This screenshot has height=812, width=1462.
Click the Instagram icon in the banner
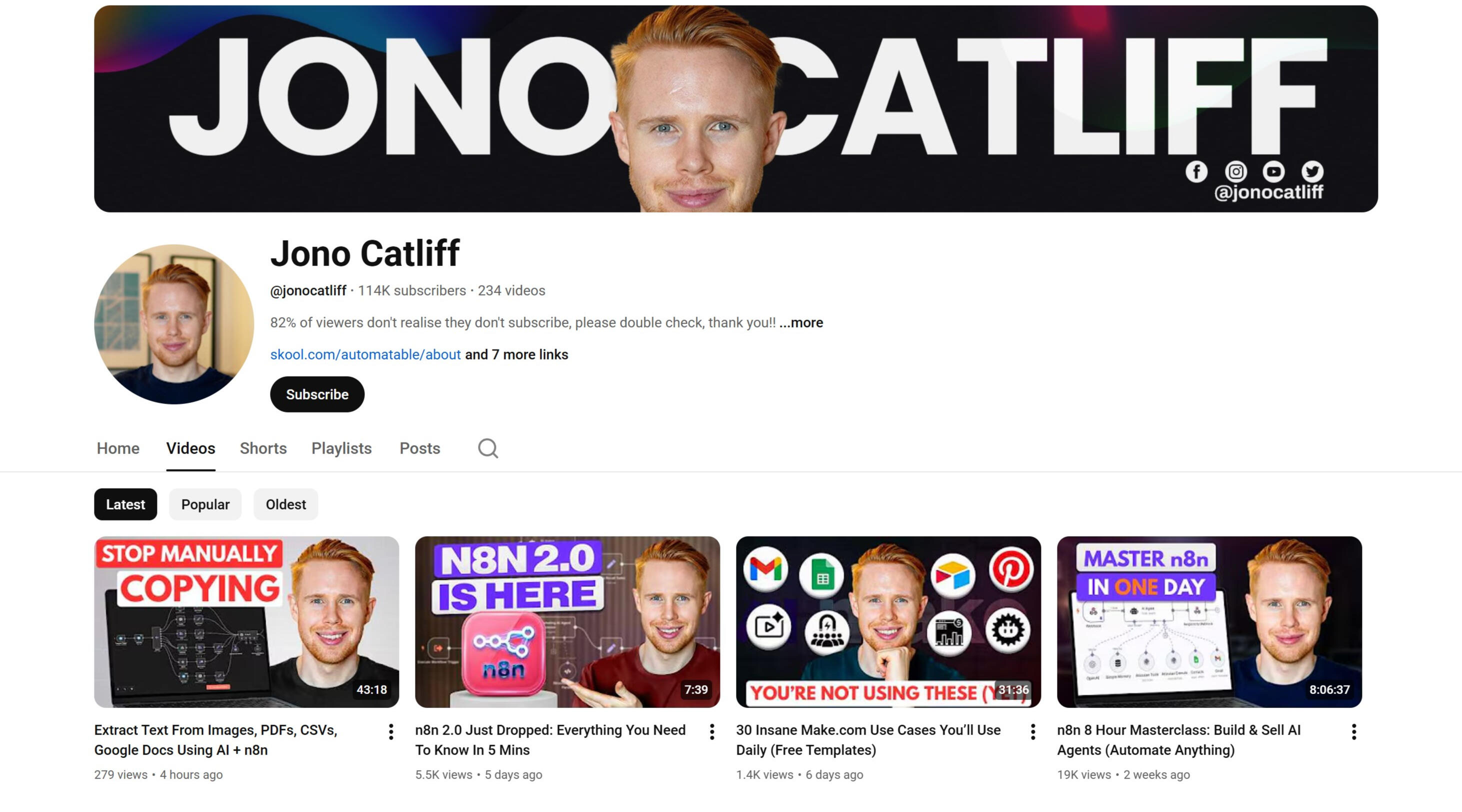click(1235, 171)
